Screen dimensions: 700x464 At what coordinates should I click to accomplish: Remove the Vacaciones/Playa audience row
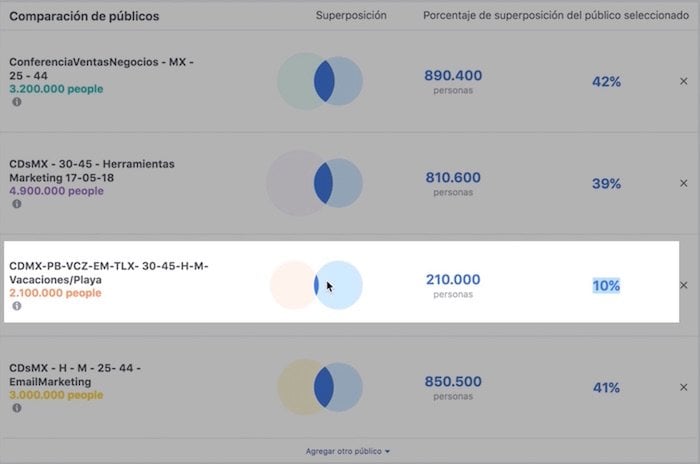(684, 285)
